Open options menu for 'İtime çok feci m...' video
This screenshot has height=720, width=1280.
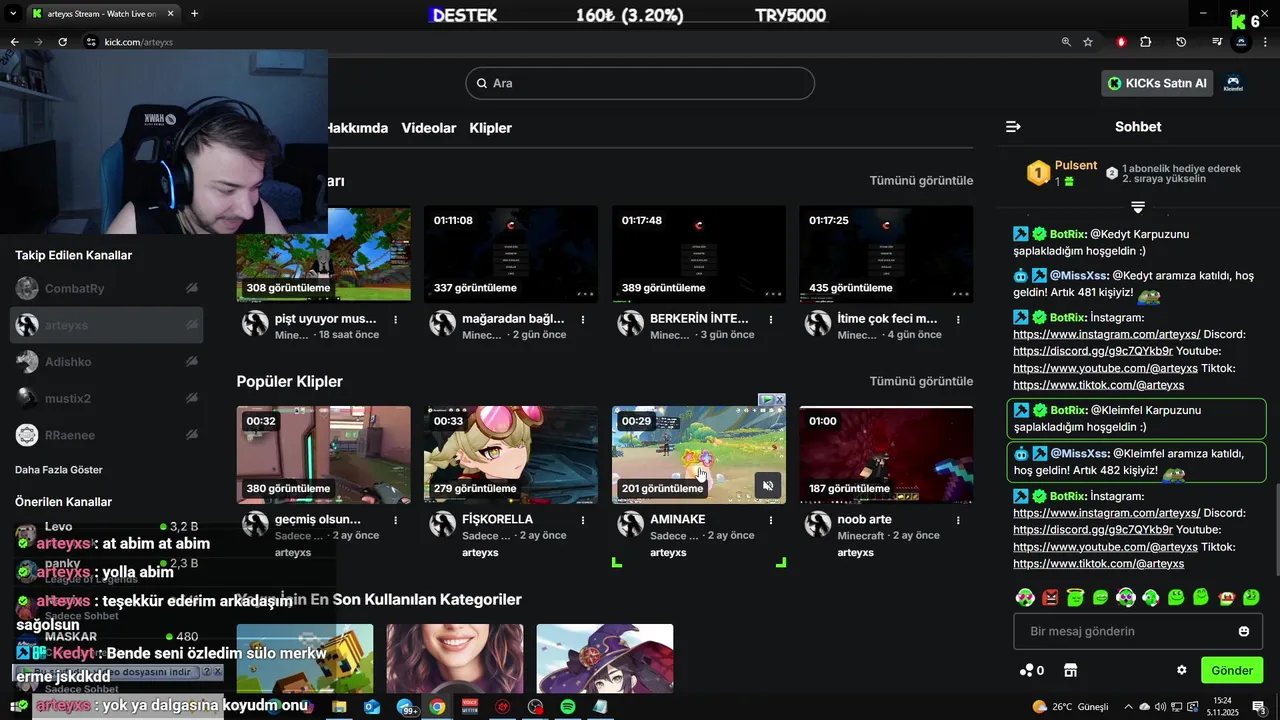pyautogui.click(x=958, y=320)
